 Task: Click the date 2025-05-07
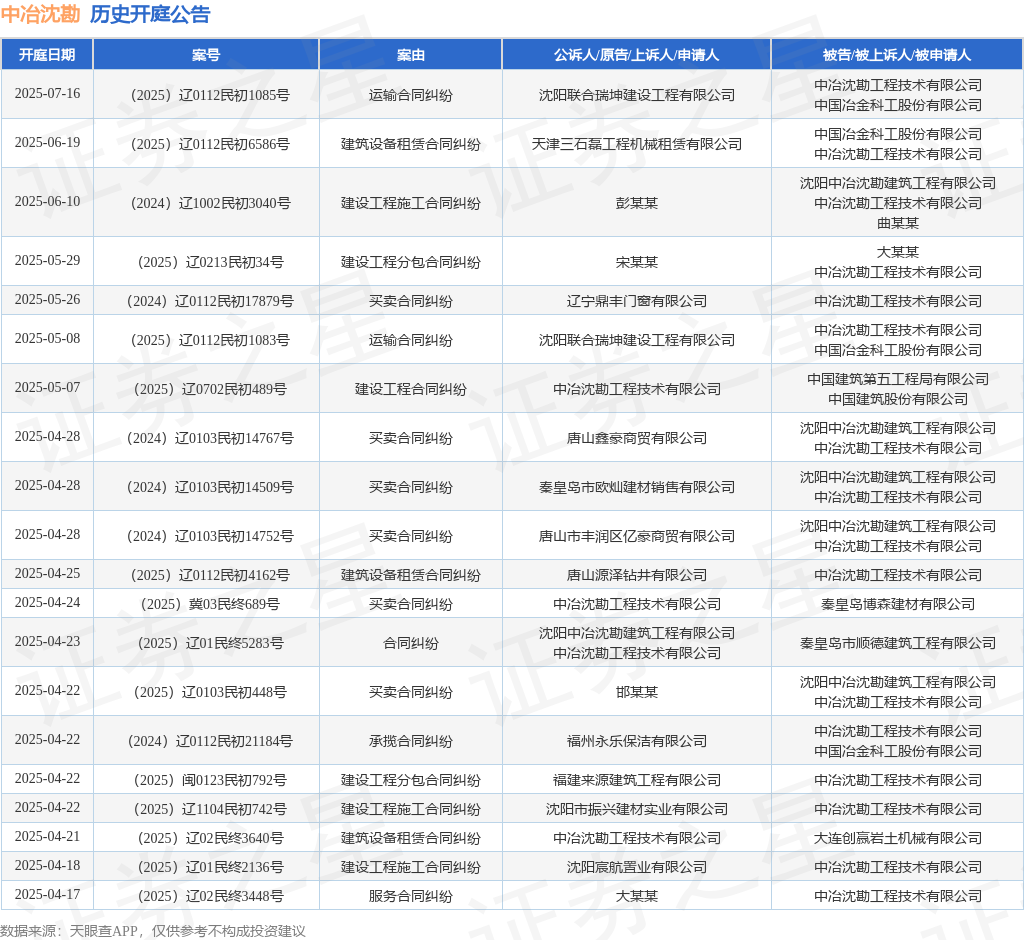(x=47, y=387)
